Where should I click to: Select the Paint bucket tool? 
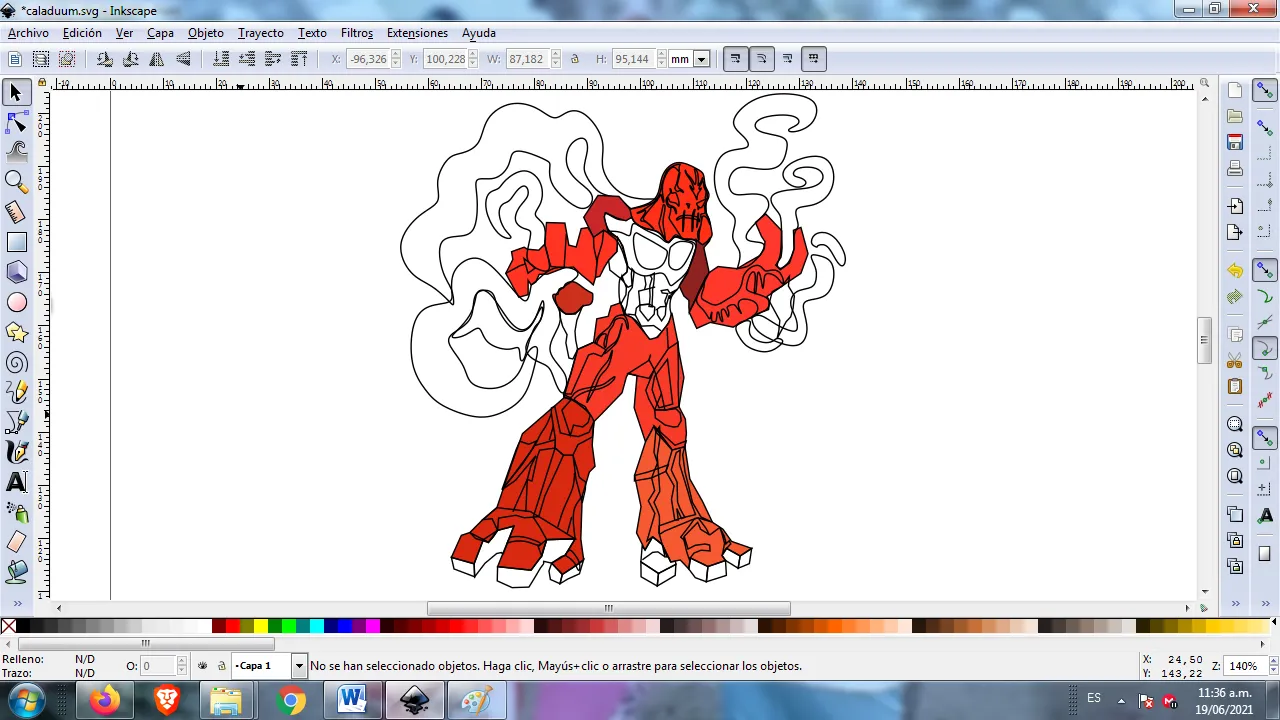pyautogui.click(x=16, y=572)
